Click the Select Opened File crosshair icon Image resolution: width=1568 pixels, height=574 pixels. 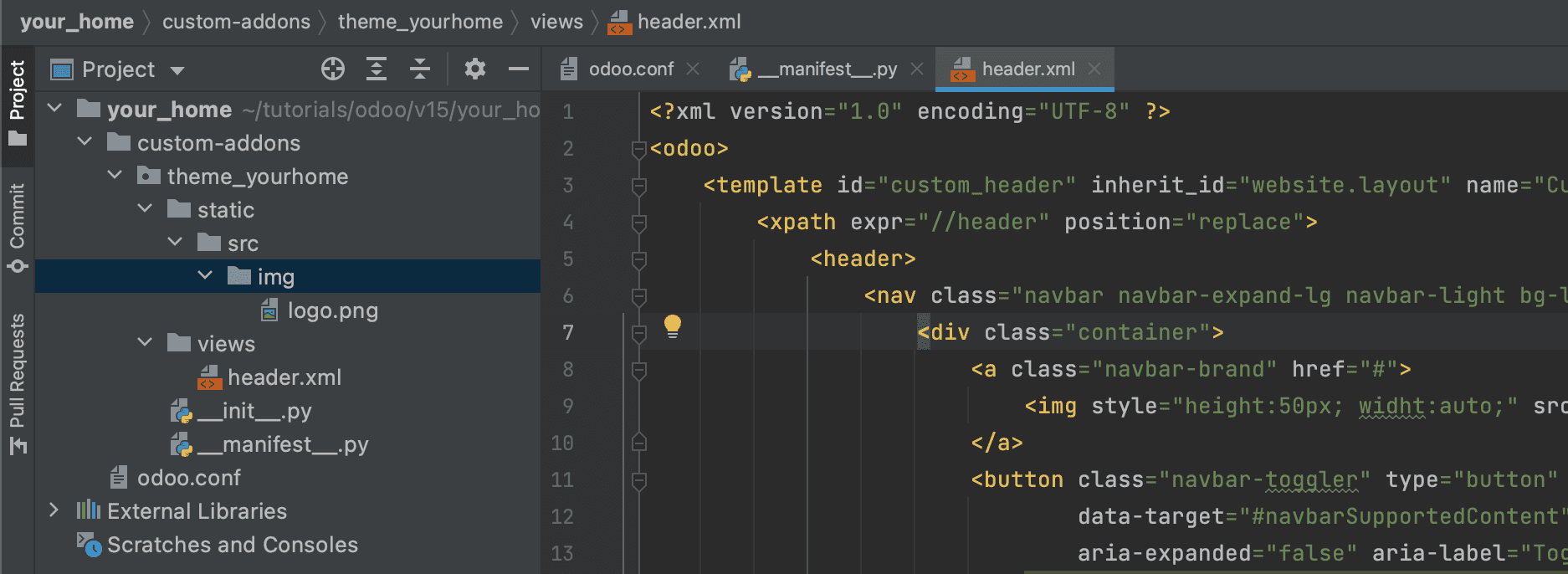(x=333, y=69)
